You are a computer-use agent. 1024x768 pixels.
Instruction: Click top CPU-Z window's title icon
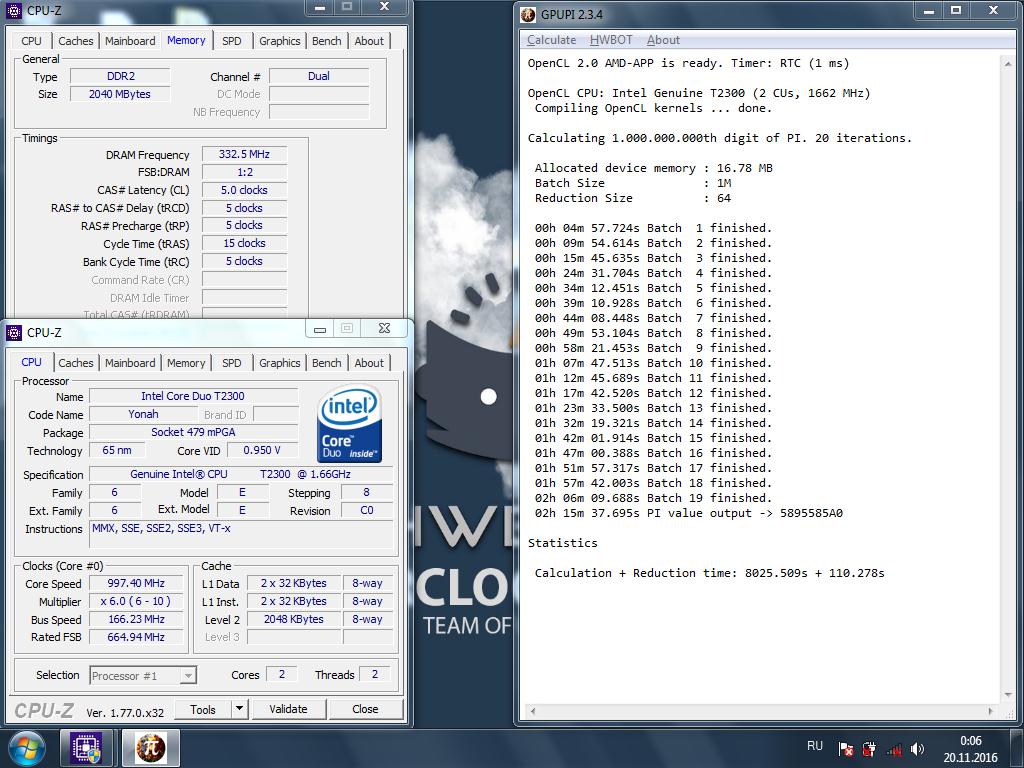pyautogui.click(x=14, y=10)
